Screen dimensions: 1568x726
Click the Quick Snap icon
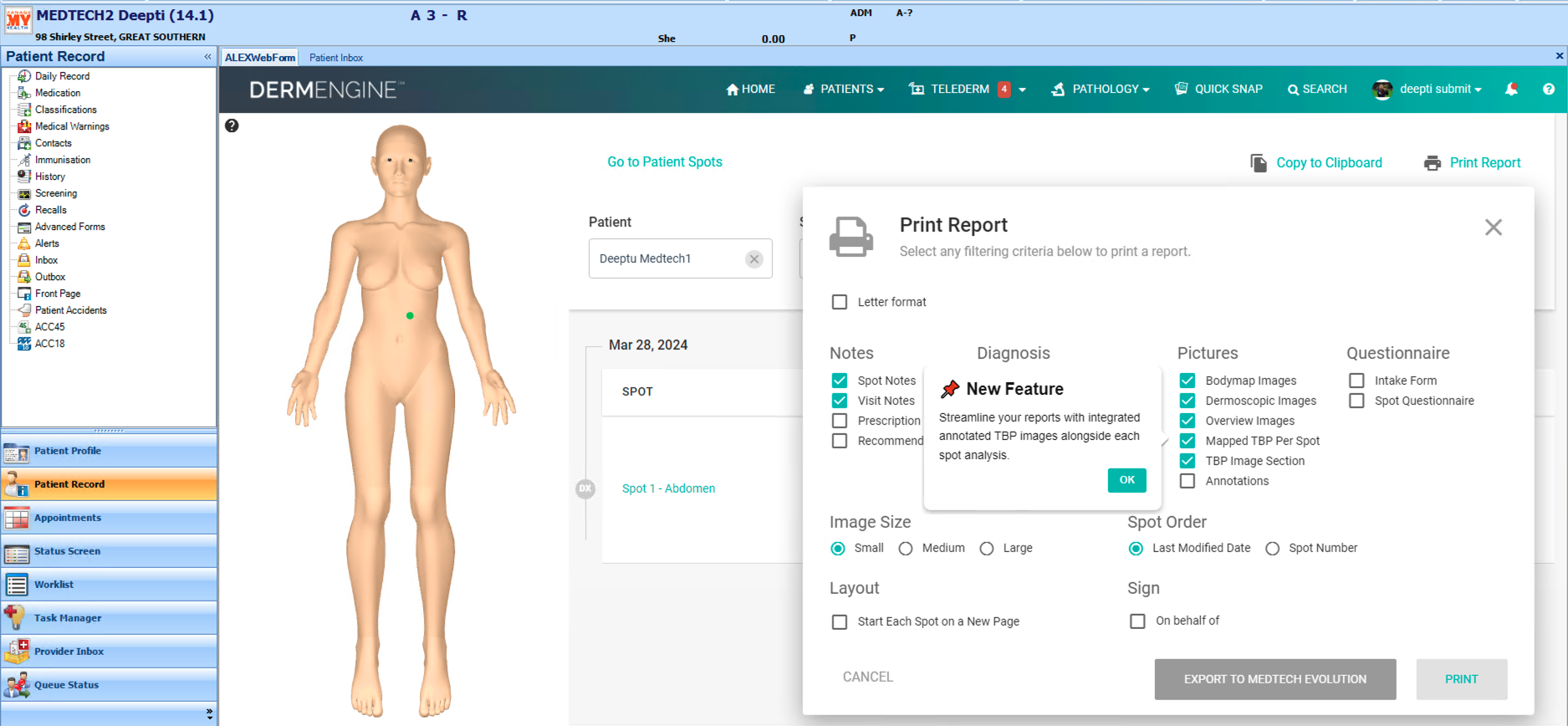[x=1181, y=89]
